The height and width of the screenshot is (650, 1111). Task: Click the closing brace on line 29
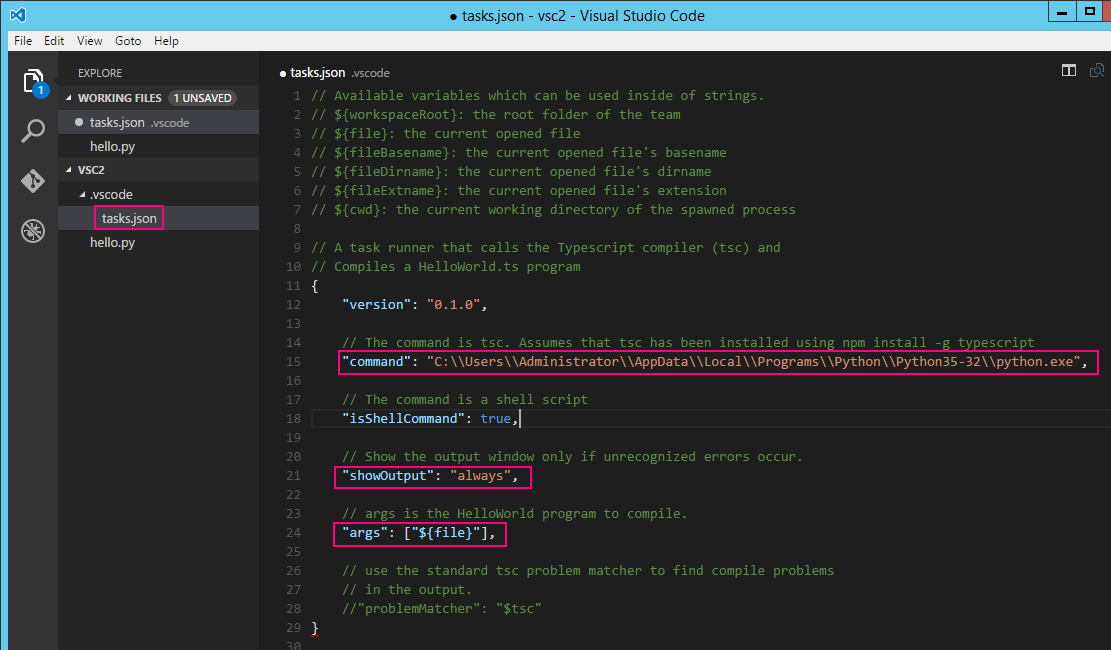(x=315, y=627)
